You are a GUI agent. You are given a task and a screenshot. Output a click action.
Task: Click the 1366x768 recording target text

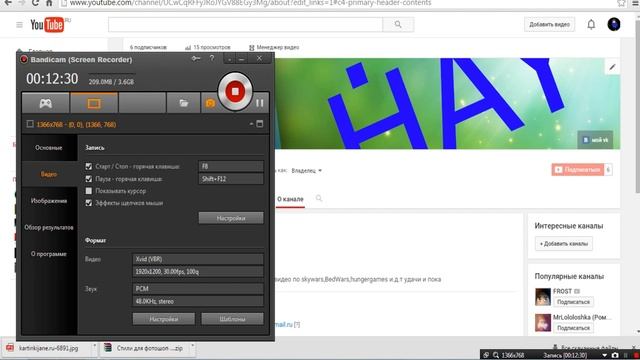[76, 124]
